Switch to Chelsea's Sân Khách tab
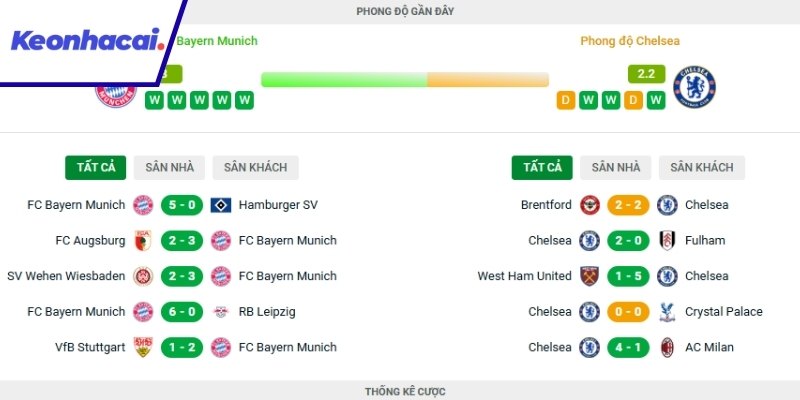 click(702, 168)
